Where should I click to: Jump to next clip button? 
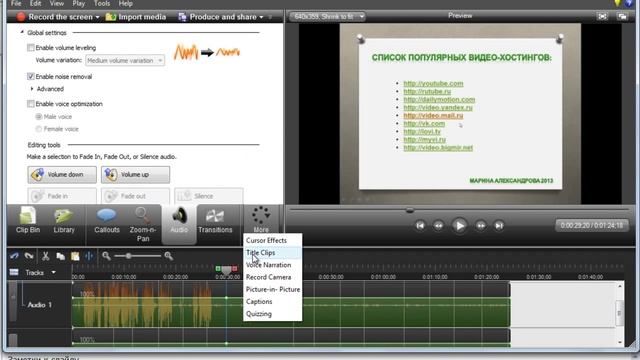[x=499, y=225]
